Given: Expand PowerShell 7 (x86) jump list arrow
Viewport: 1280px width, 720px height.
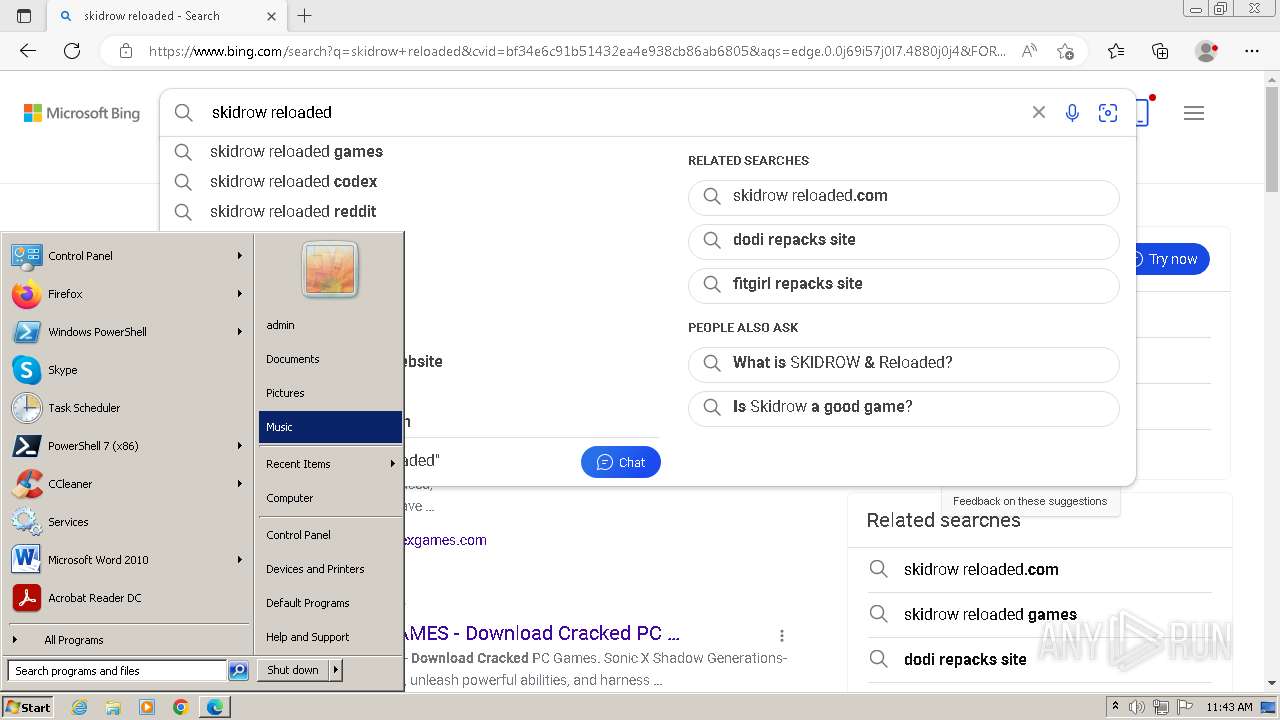Looking at the screenshot, I should tap(240, 446).
